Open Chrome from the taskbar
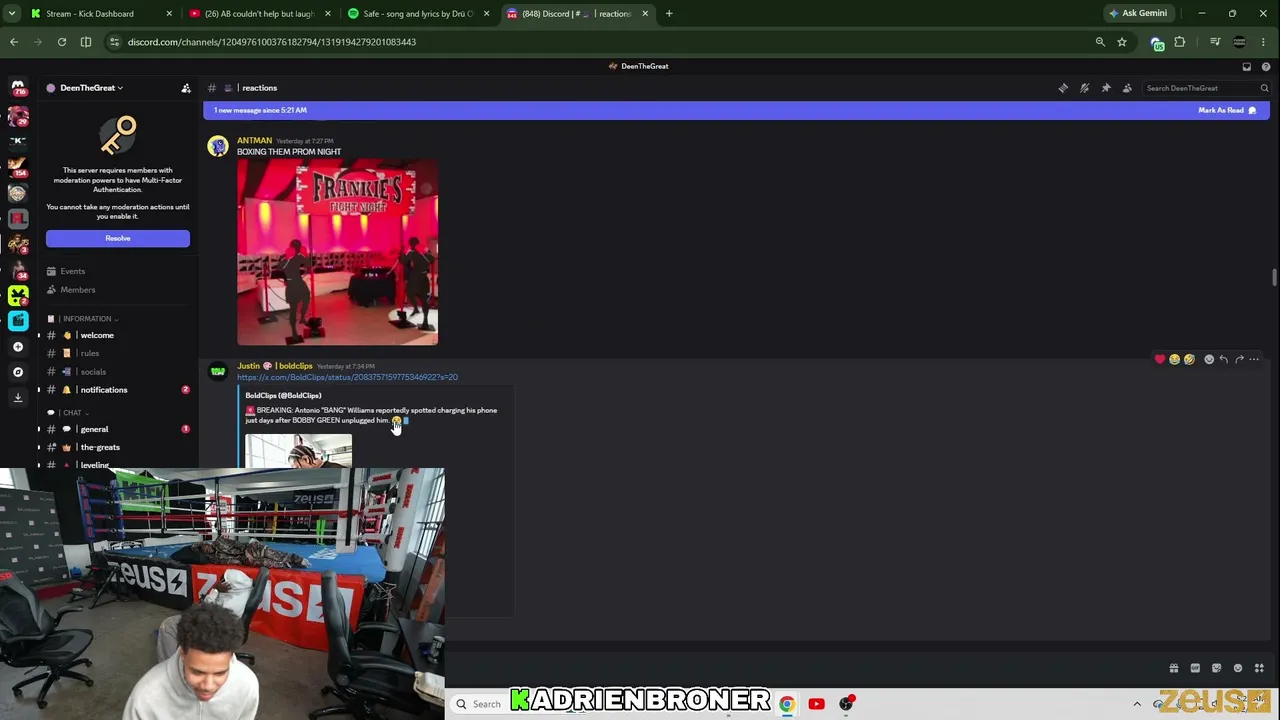1280x720 pixels. [x=787, y=704]
